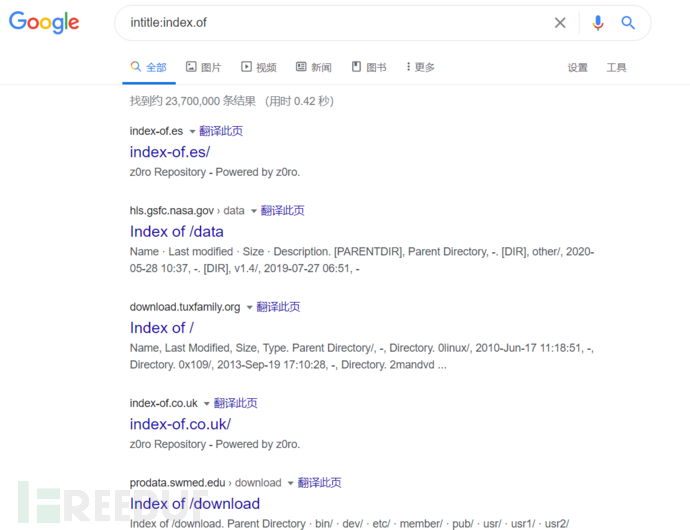
Task: Open 设置 (Settings)
Action: [577, 67]
